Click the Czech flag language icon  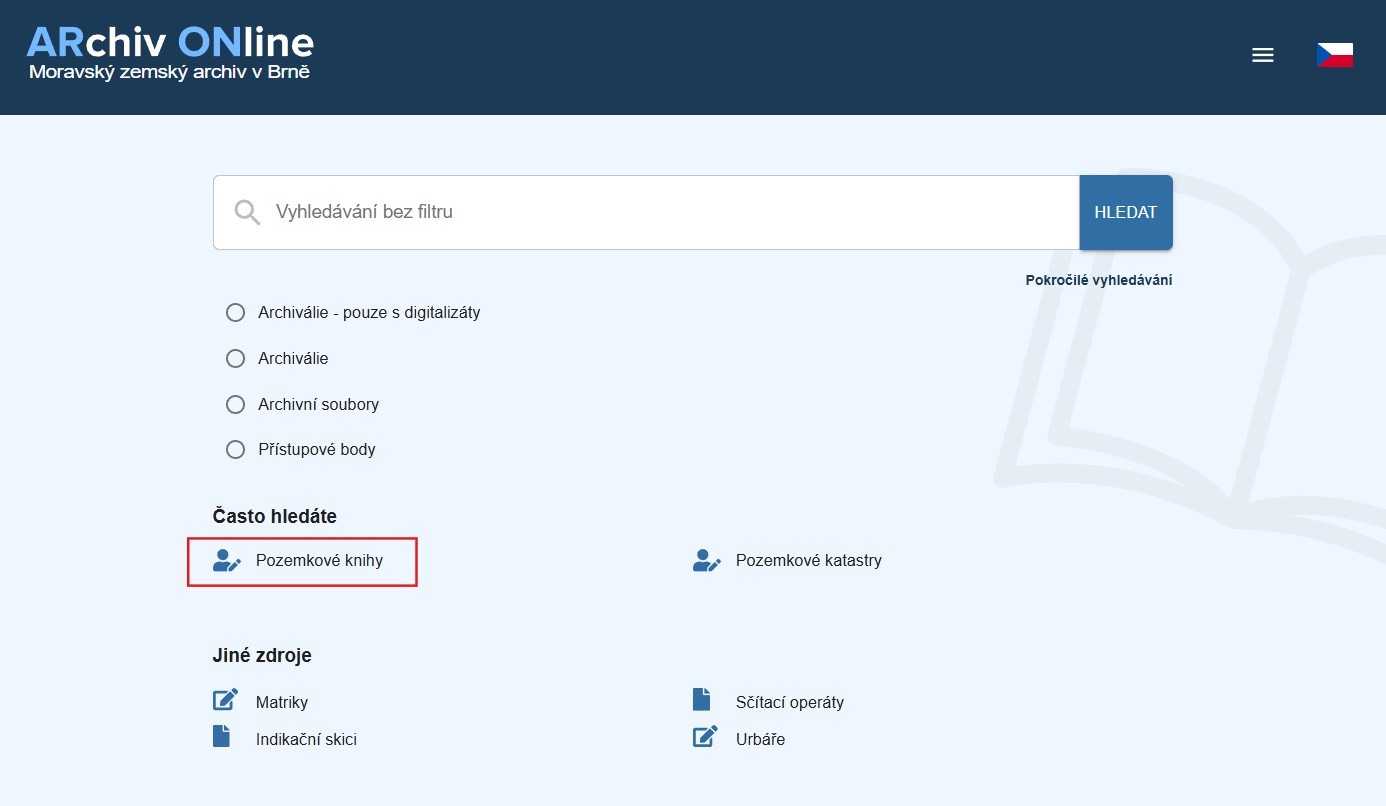click(1334, 56)
